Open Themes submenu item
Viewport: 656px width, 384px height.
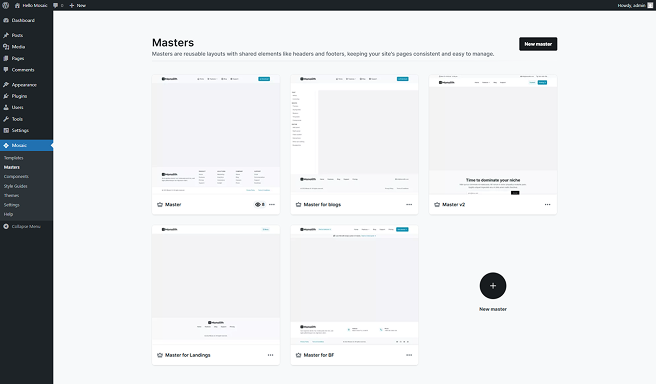[11, 195]
